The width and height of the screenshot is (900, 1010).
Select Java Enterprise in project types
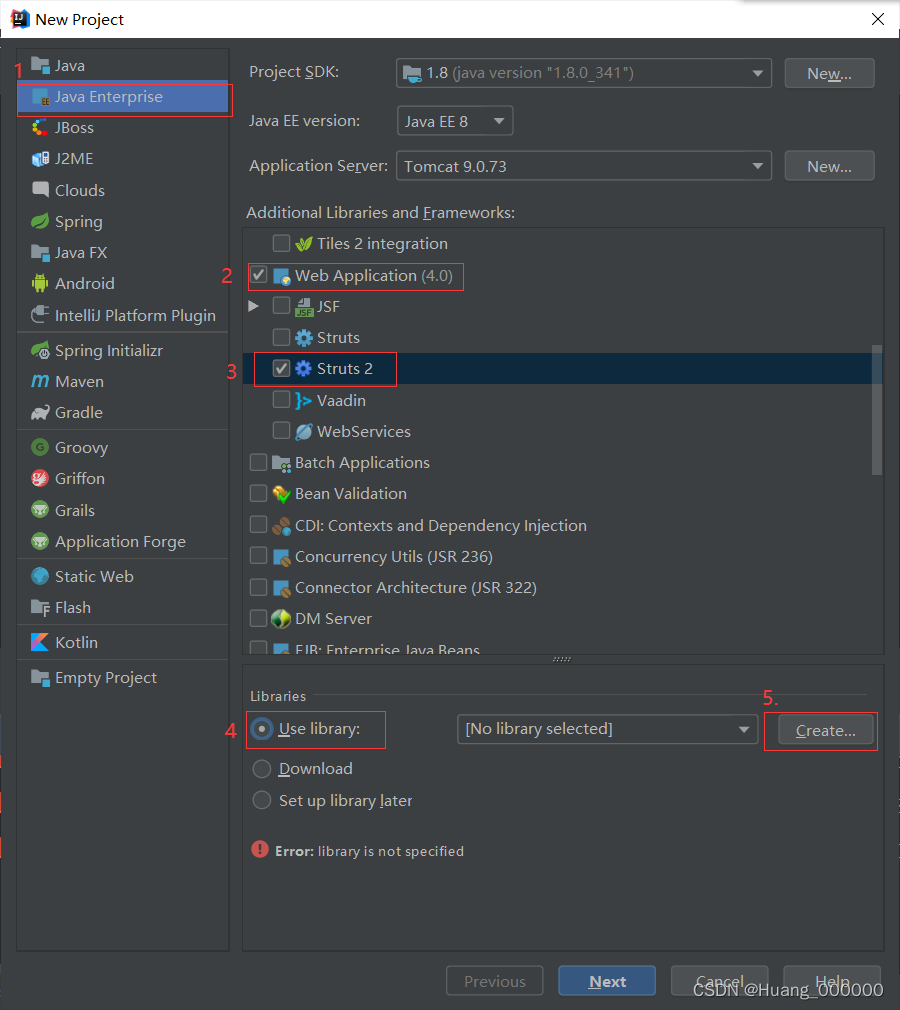(x=122, y=97)
